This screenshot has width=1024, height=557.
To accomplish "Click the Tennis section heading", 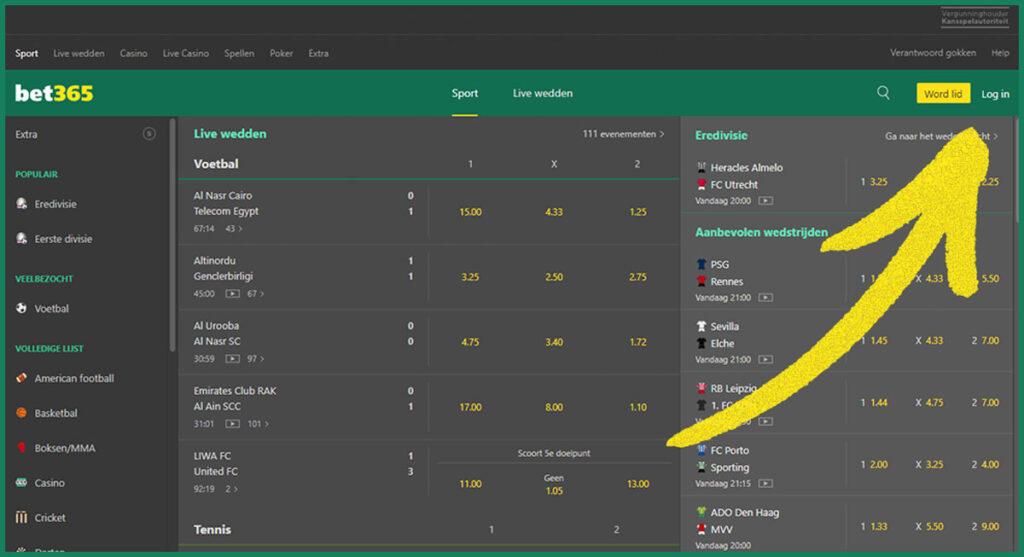I will pos(212,530).
